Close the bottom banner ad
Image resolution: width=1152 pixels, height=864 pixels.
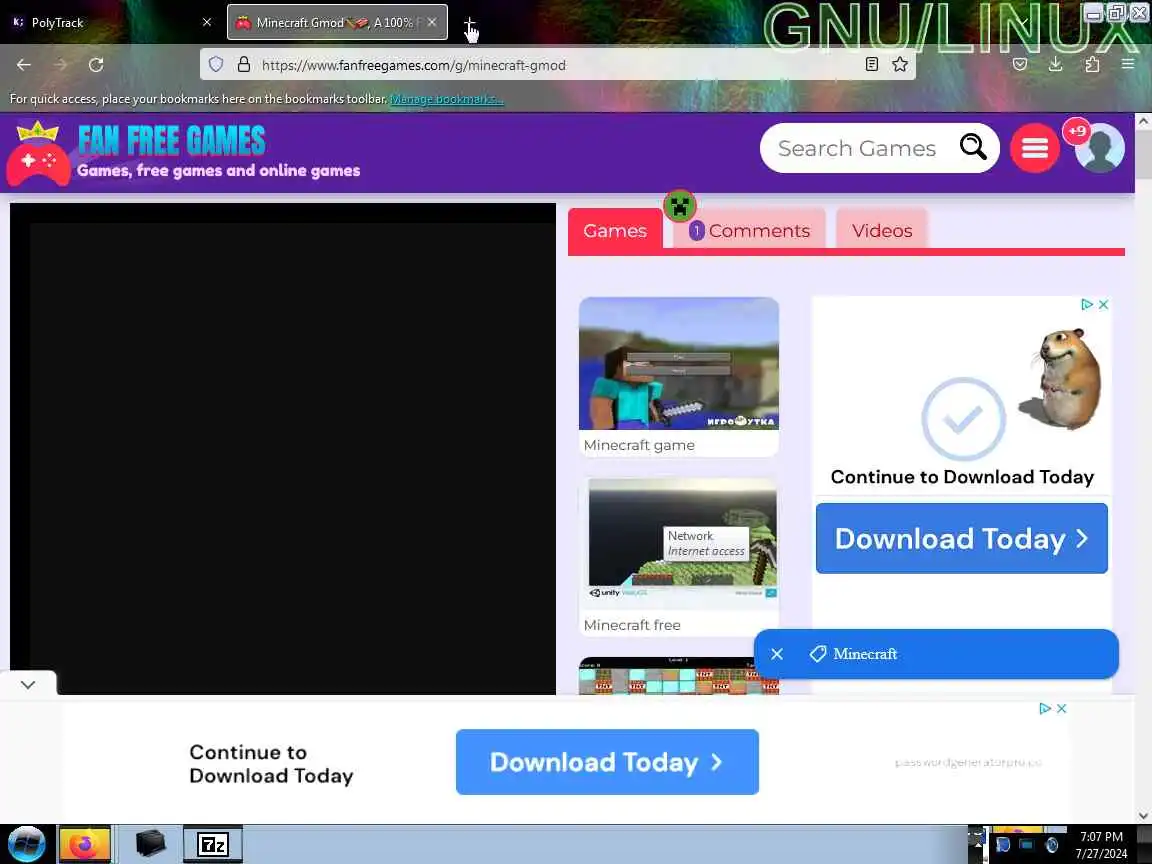1062,709
